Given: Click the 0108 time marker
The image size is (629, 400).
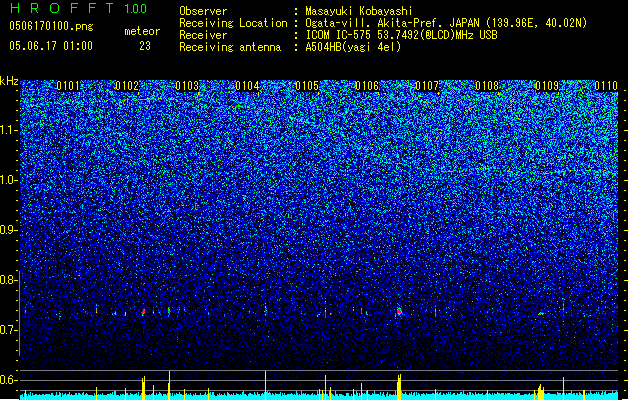Looking at the screenshot, I should tap(487, 86).
